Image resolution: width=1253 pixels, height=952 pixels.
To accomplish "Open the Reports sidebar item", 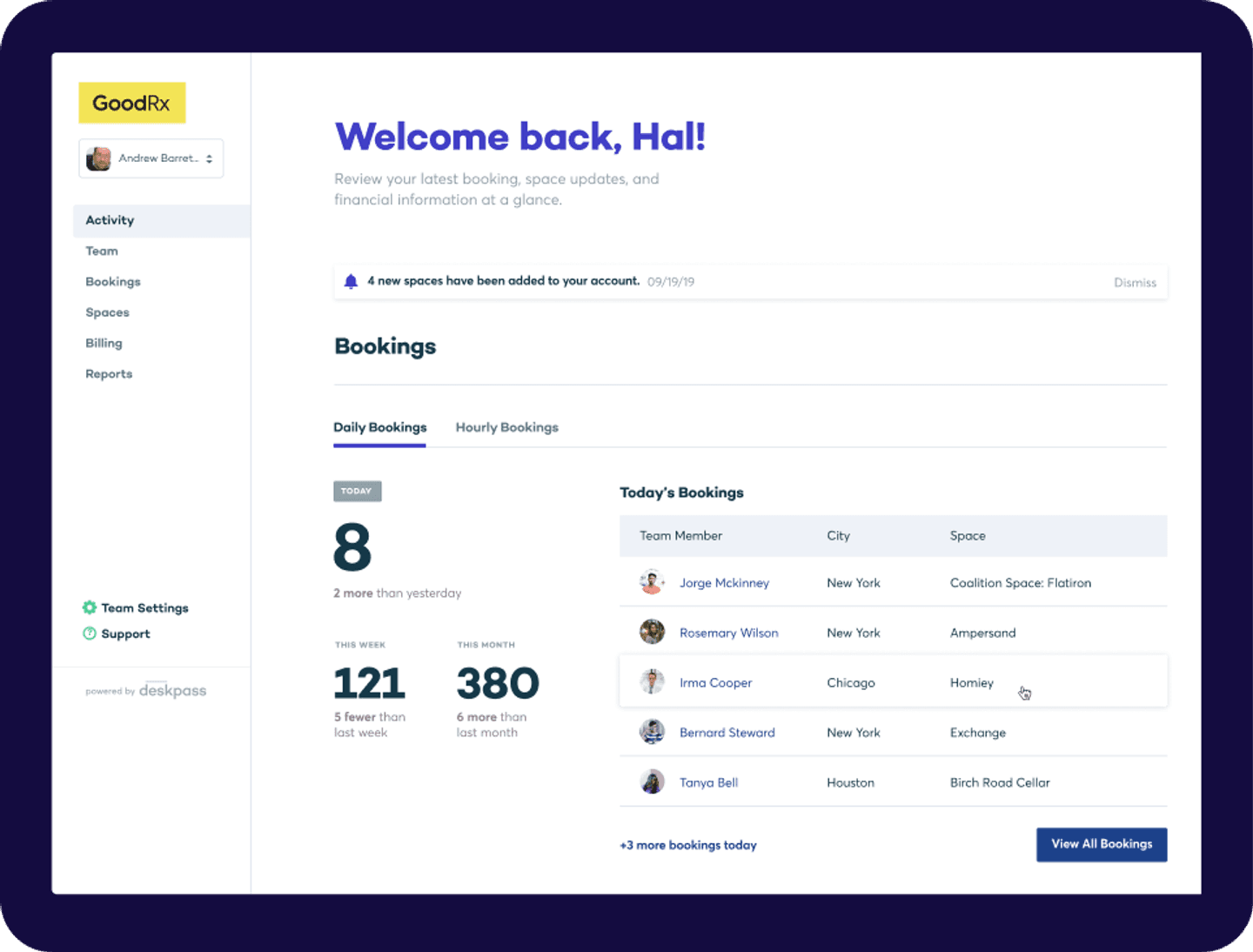I will 109,374.
